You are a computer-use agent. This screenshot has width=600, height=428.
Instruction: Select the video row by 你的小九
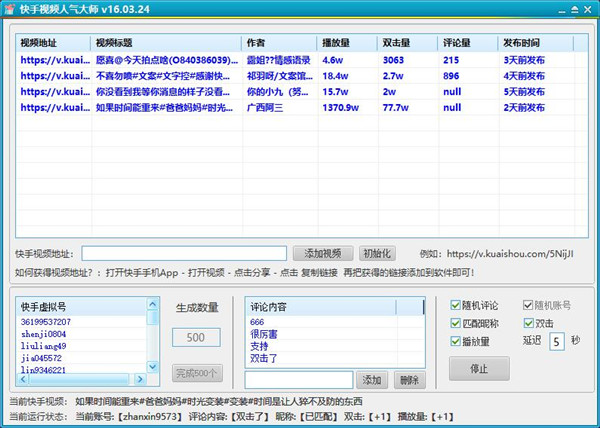click(302, 92)
